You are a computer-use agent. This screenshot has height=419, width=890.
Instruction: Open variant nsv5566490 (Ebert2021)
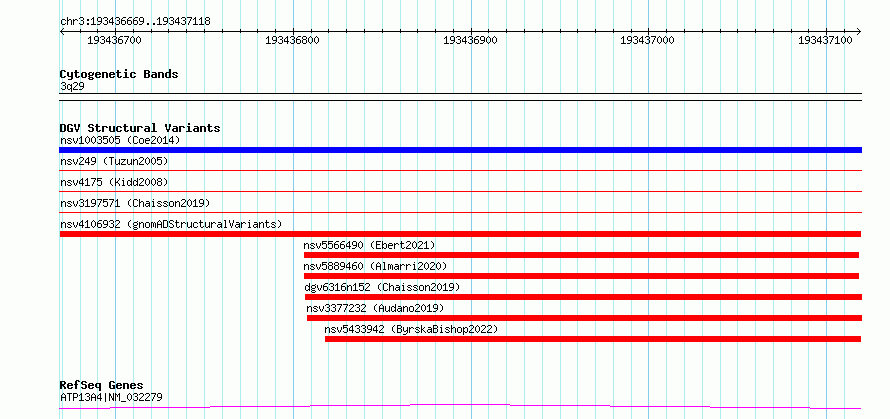pos(369,245)
